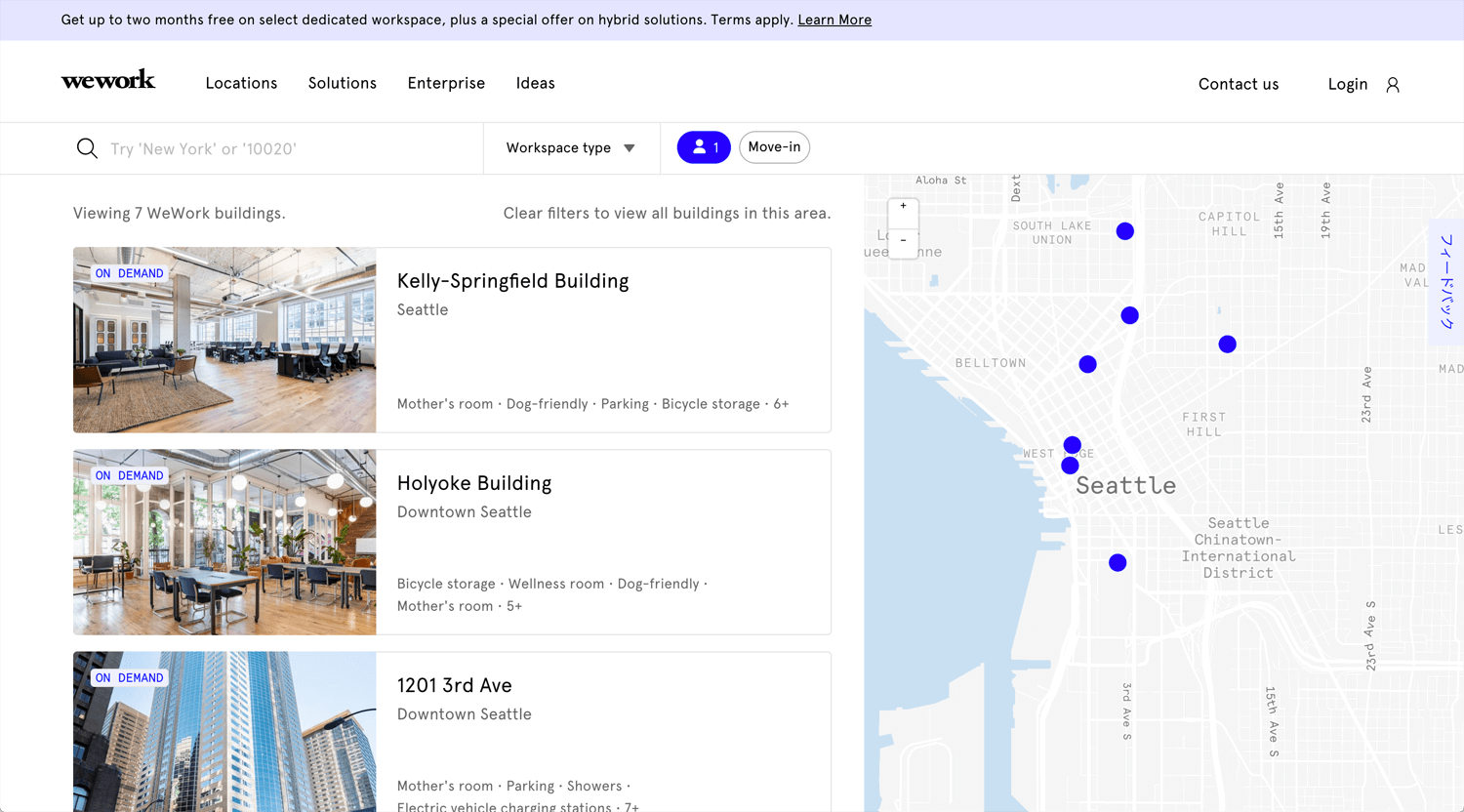Open the Ideas menu
Viewport: 1464px width, 812px height.
click(535, 84)
